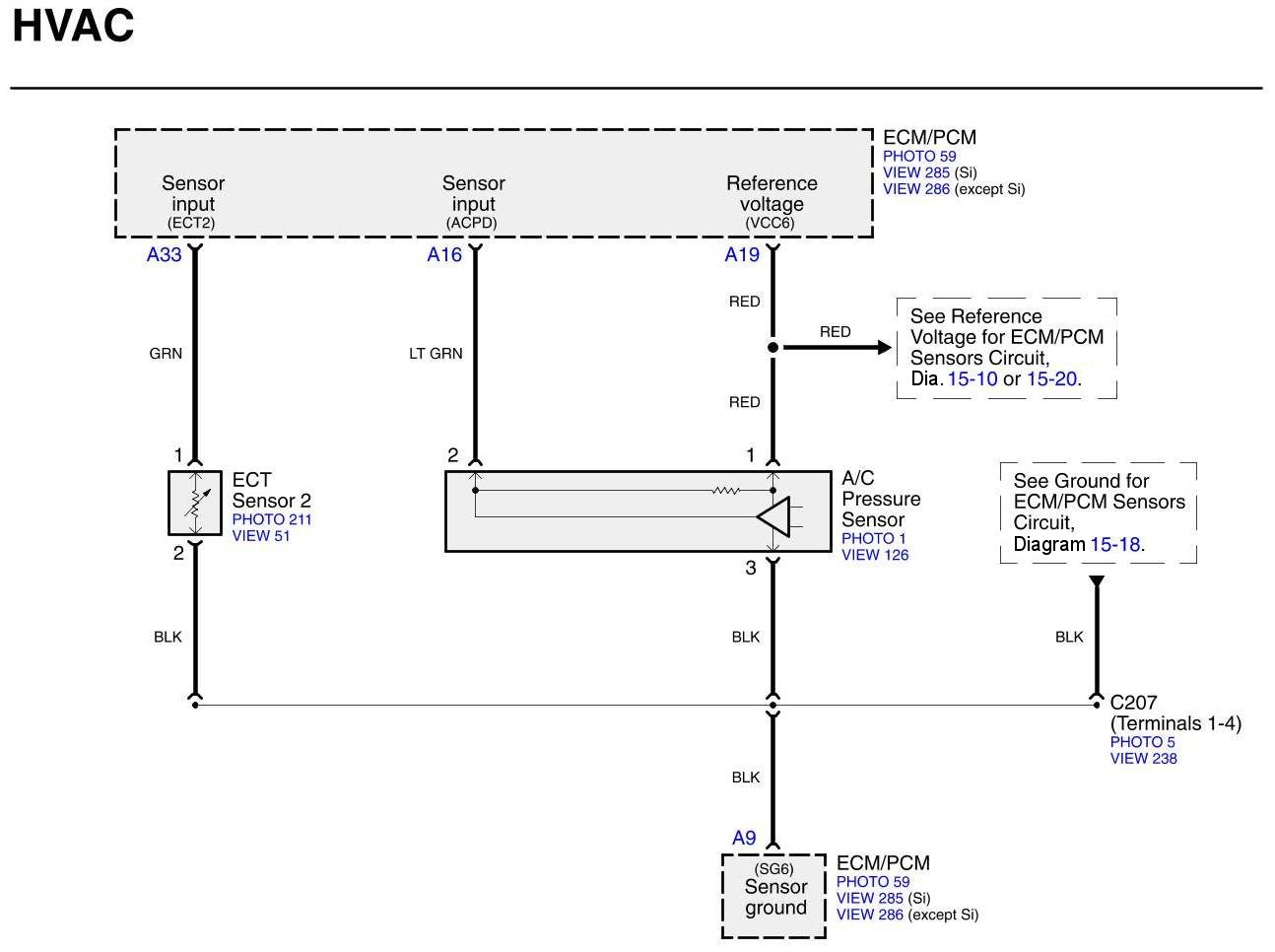The height and width of the screenshot is (952, 1275).
Task: Open VIEW 286 link under top ECM/PCM label
Action: click(915, 189)
